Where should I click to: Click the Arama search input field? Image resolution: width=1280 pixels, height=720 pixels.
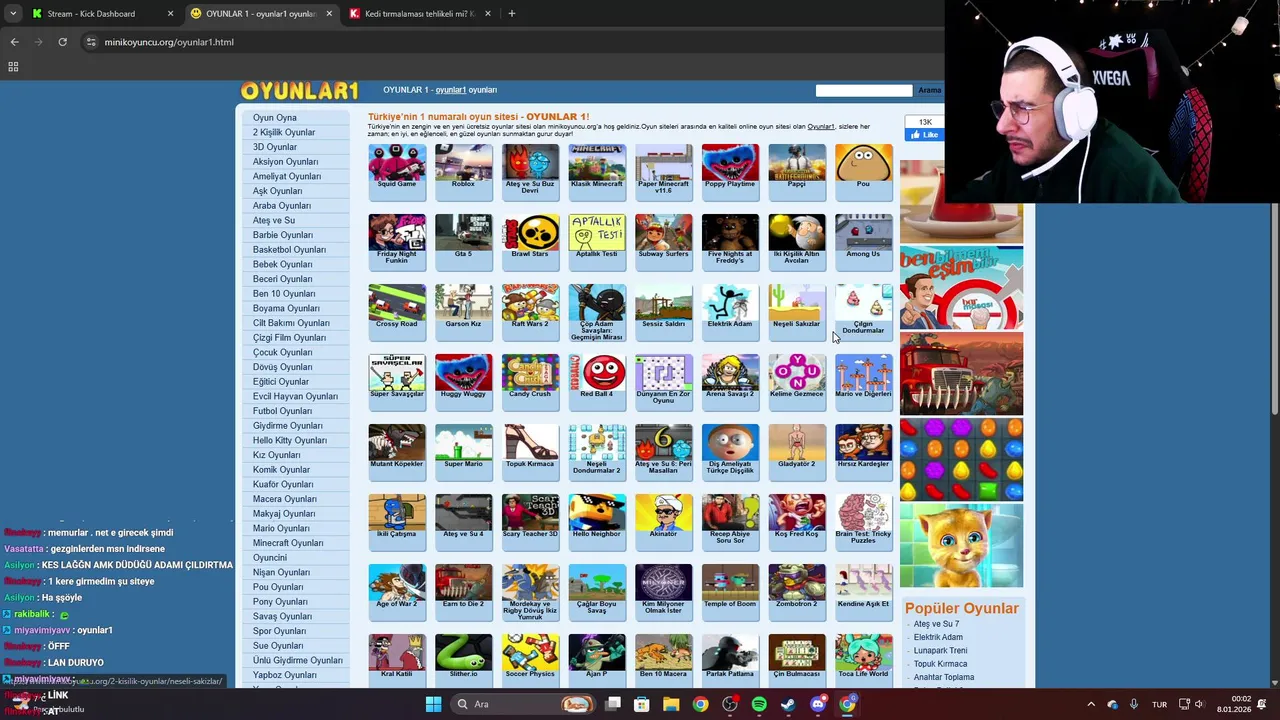[x=864, y=90]
